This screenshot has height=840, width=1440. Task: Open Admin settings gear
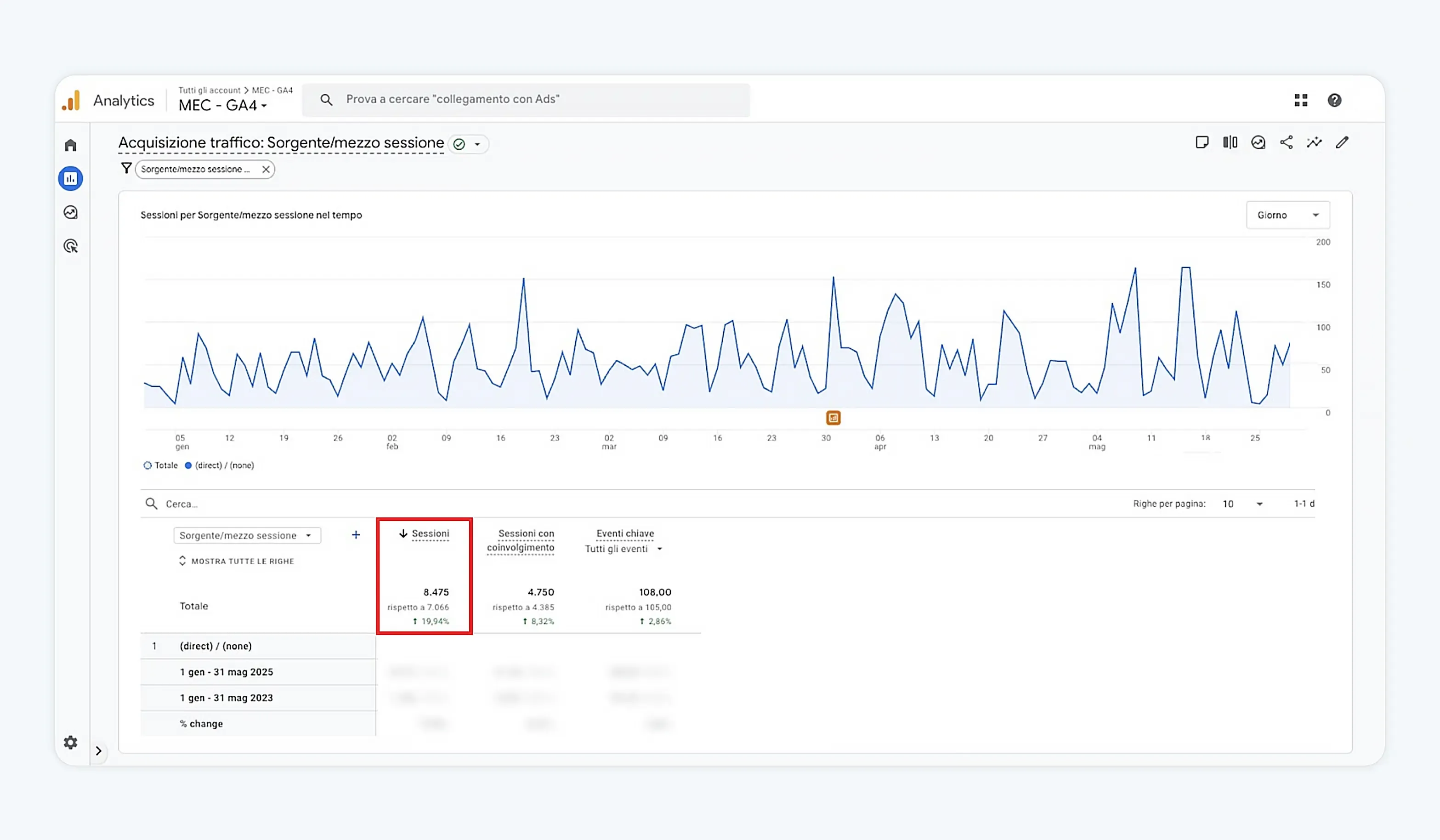pos(70,742)
